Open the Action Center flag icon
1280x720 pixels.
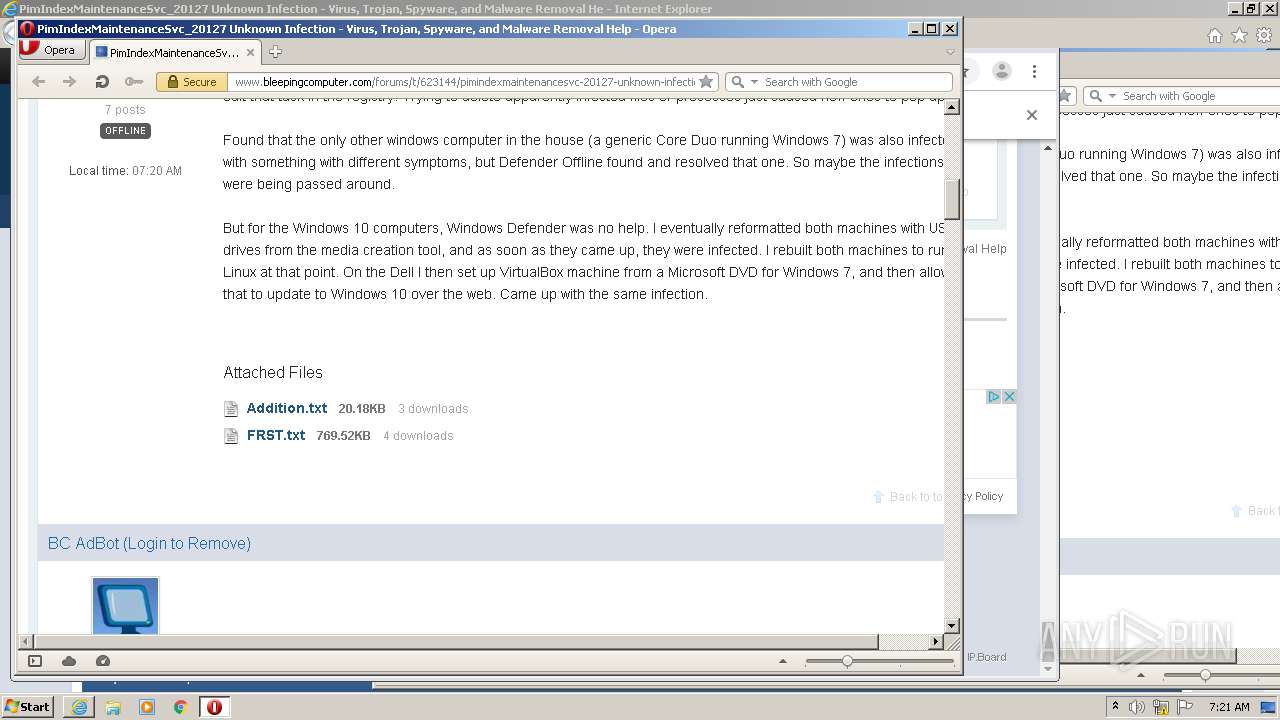click(x=1185, y=707)
